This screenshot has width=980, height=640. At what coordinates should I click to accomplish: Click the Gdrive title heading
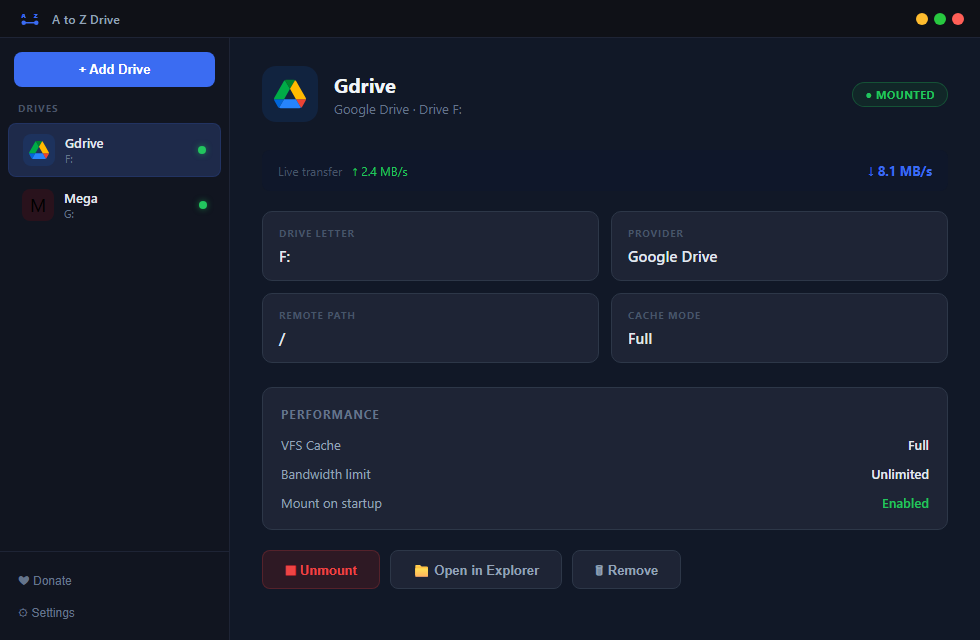click(365, 86)
